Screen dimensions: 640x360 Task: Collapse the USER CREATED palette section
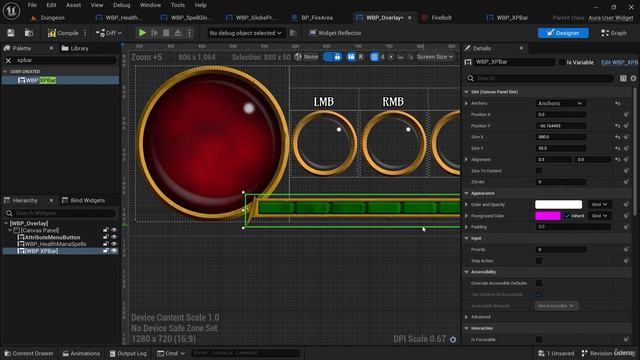click(5, 71)
